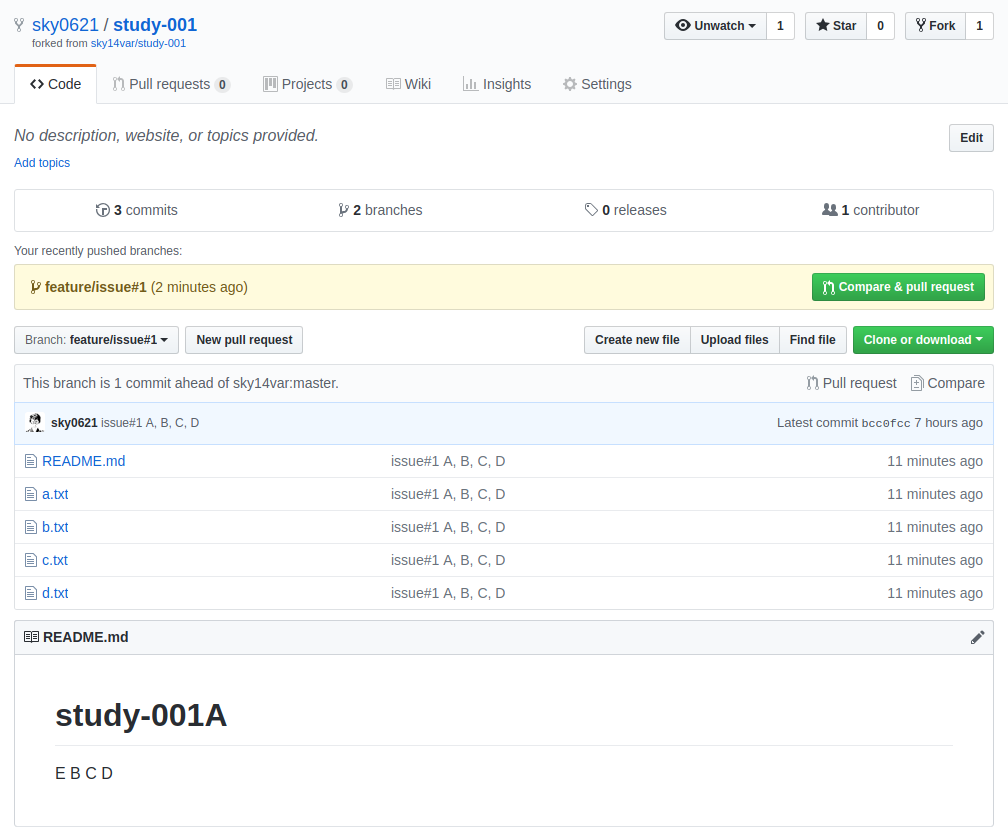Open the a.txt file
The width and height of the screenshot is (1008, 837).
[x=55, y=494]
